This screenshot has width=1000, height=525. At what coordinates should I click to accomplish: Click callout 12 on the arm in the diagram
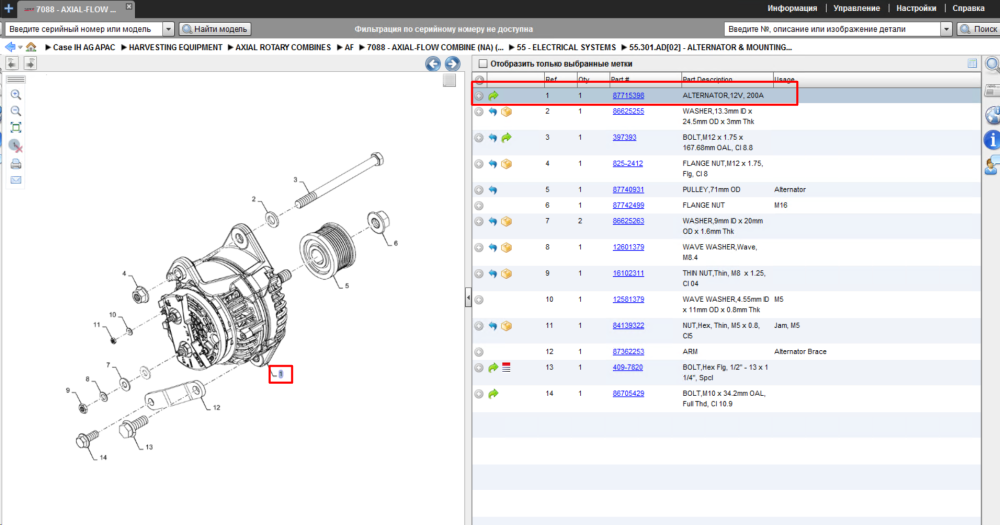coord(217,408)
